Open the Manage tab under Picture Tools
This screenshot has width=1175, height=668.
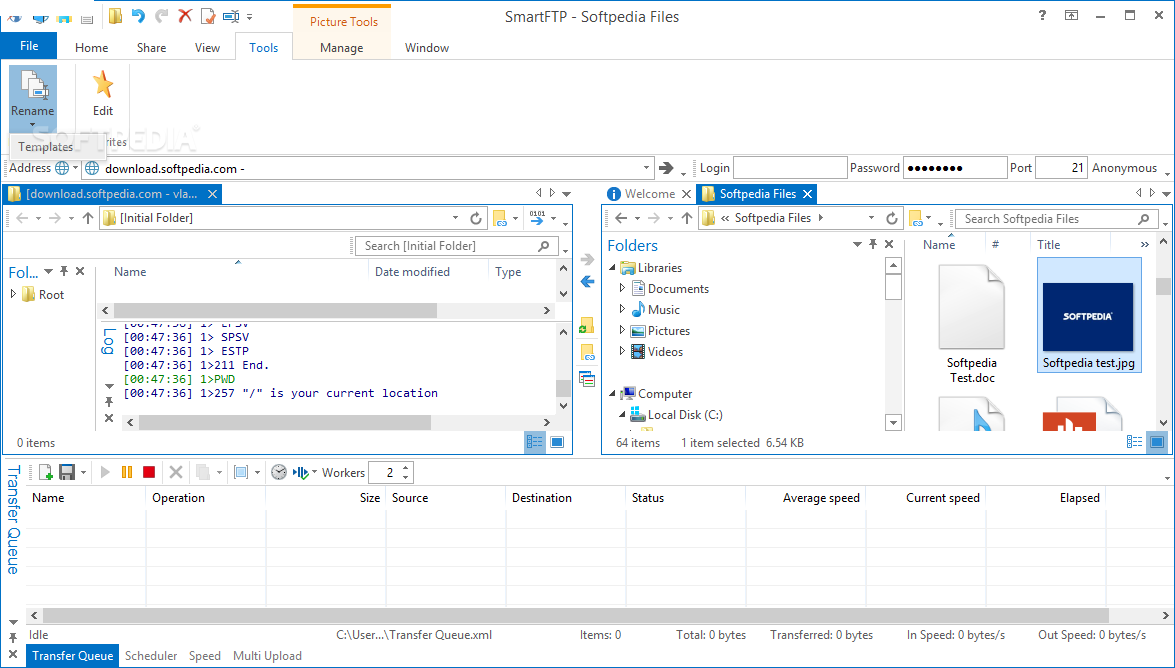[342, 47]
